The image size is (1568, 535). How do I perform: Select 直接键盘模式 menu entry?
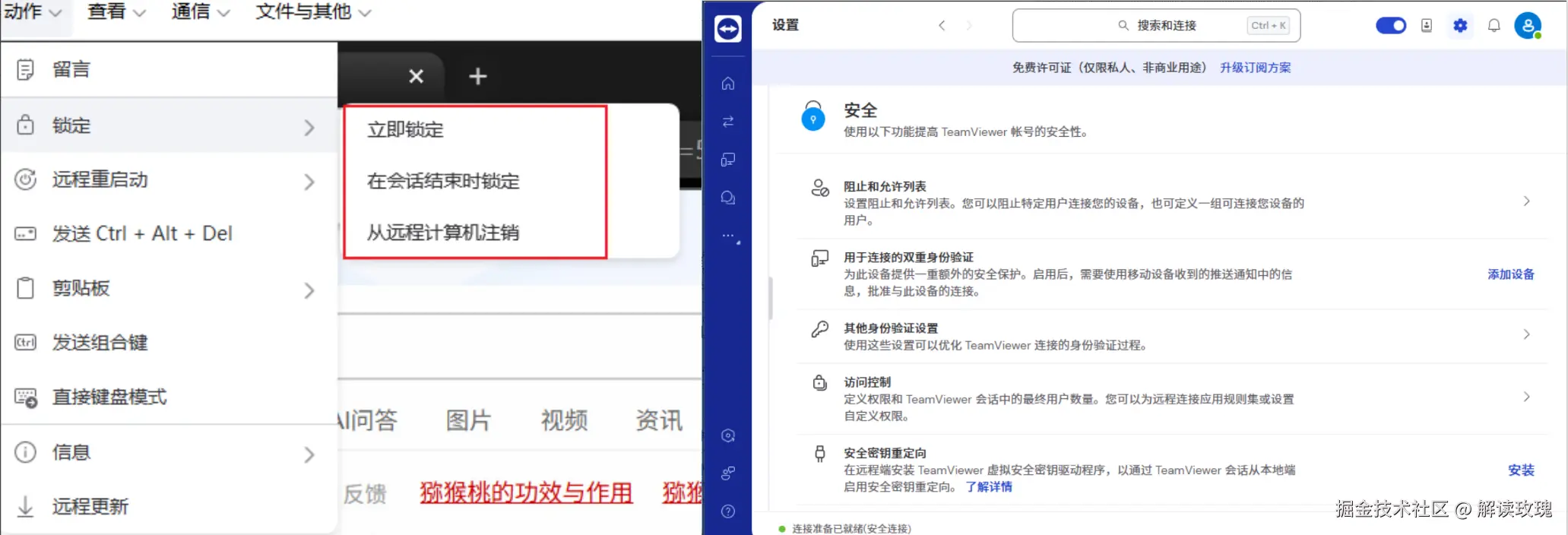169,397
